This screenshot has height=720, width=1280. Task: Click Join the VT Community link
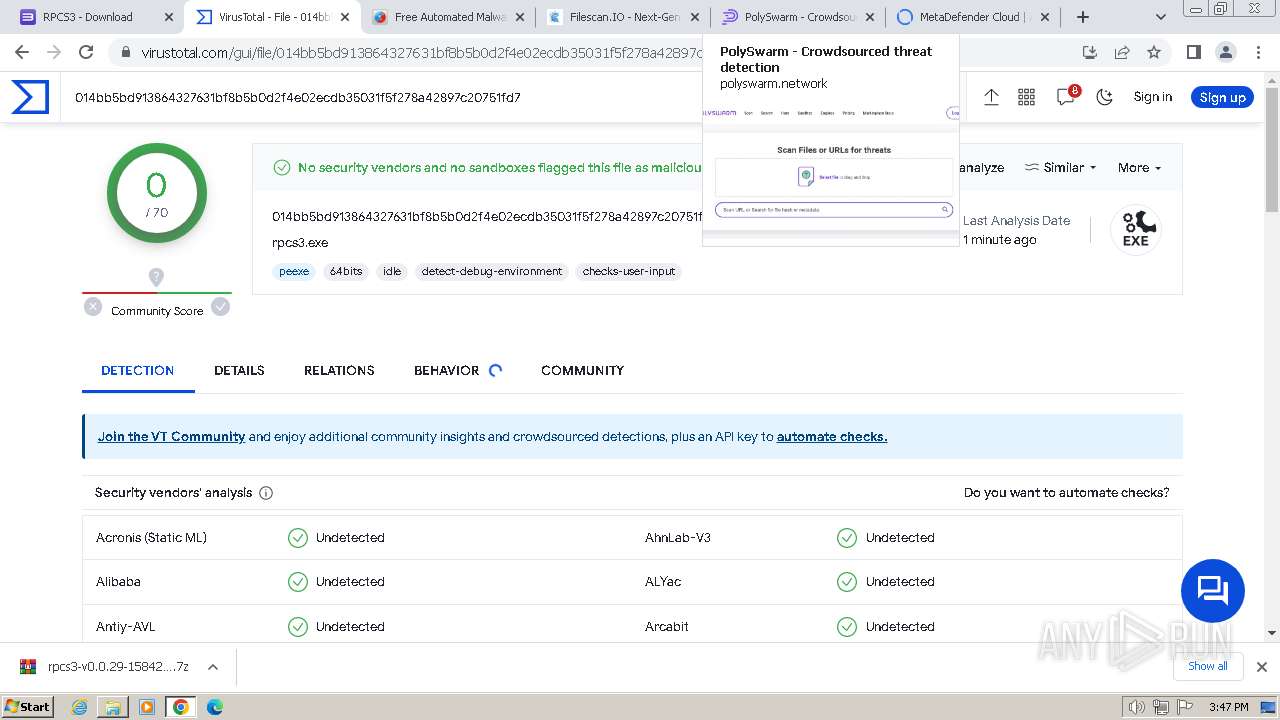171,437
